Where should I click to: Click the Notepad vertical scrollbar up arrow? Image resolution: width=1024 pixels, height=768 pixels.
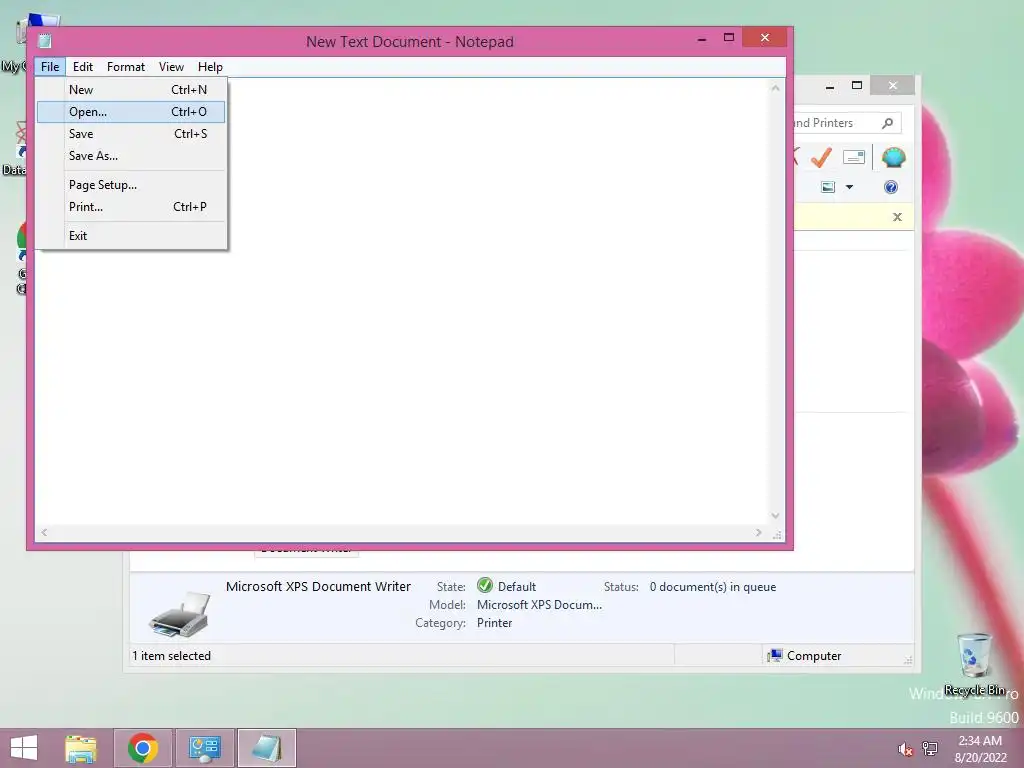(775, 88)
